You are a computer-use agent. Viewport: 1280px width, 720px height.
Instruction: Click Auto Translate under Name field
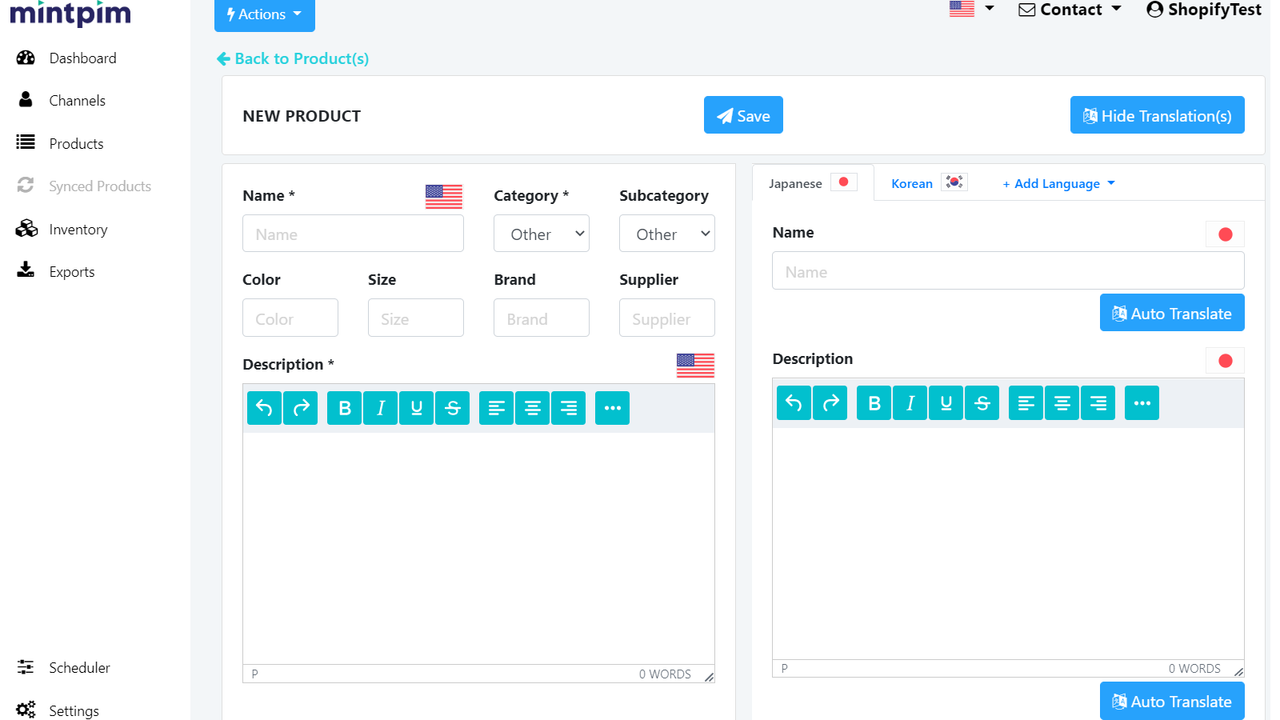(x=1172, y=313)
